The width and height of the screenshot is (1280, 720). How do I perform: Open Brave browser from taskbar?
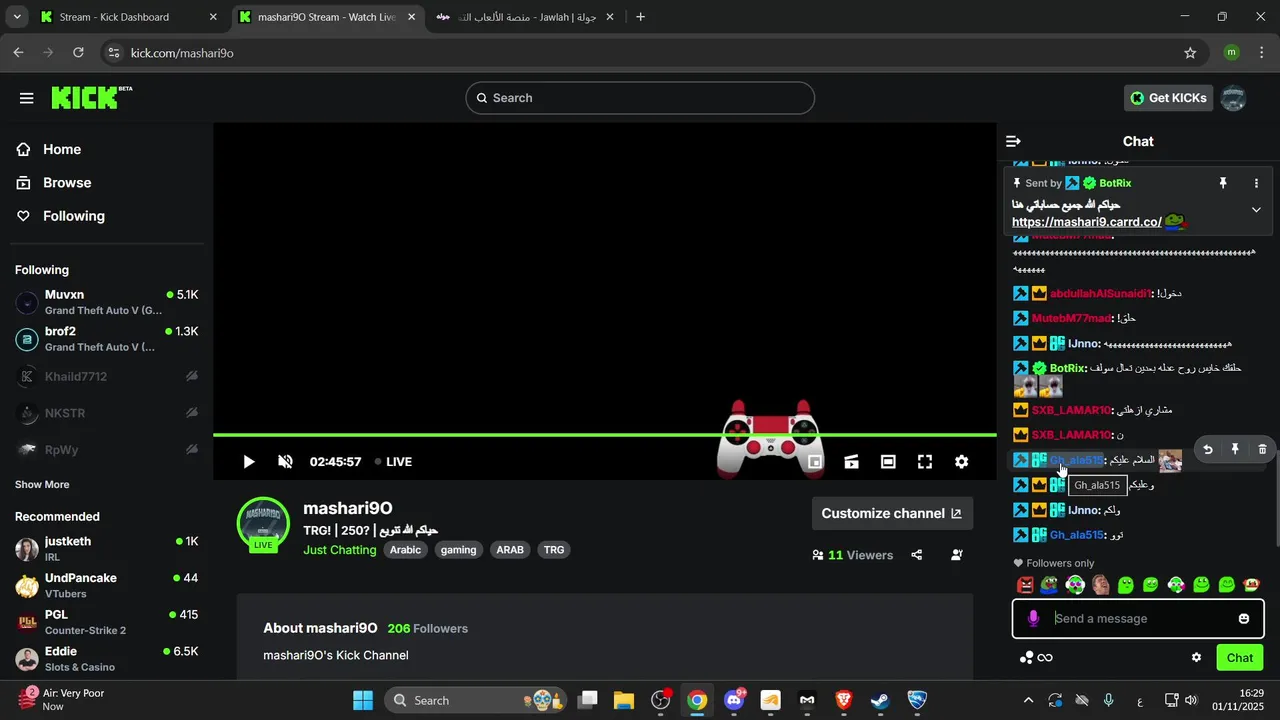[843, 701]
